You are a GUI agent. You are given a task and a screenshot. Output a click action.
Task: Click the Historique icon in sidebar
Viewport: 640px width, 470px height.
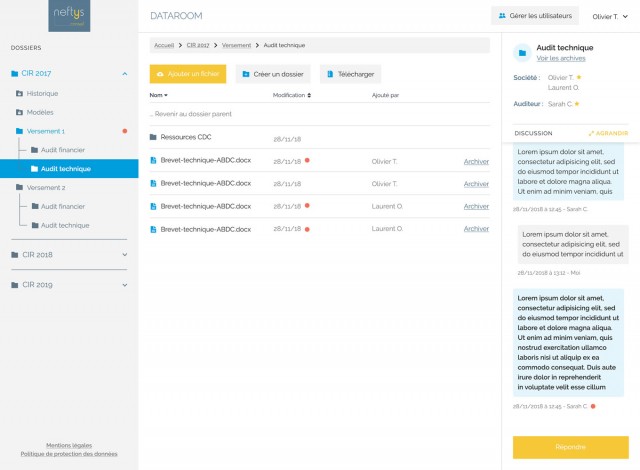(x=19, y=93)
